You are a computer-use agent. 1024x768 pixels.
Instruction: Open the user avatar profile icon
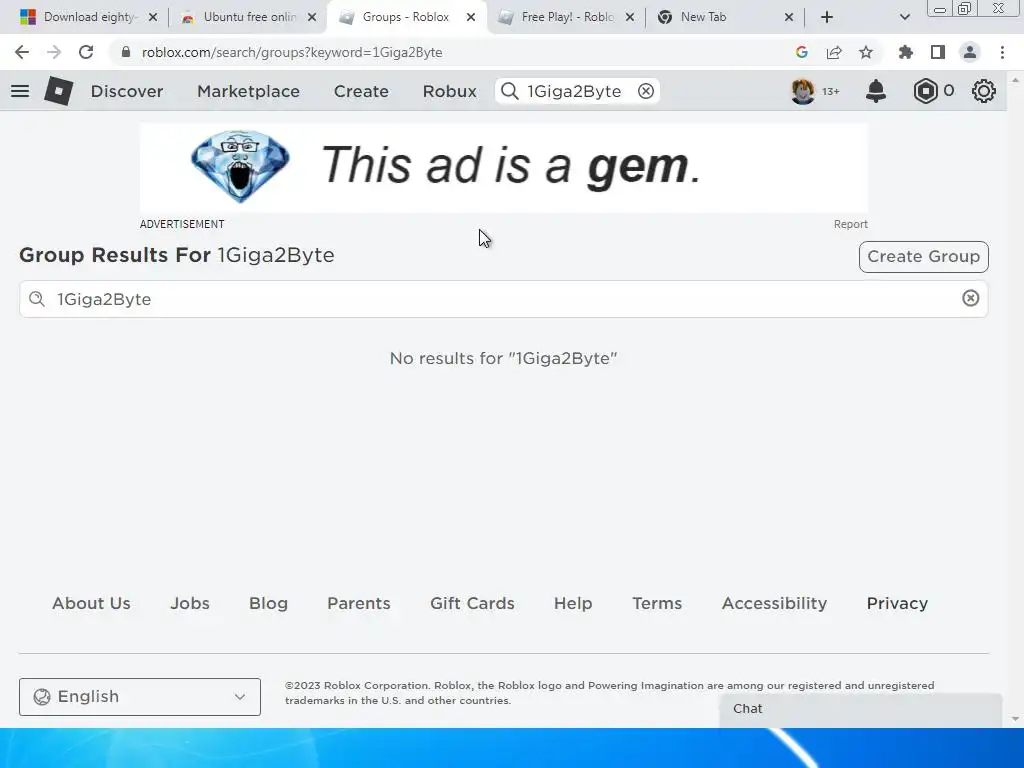click(803, 91)
